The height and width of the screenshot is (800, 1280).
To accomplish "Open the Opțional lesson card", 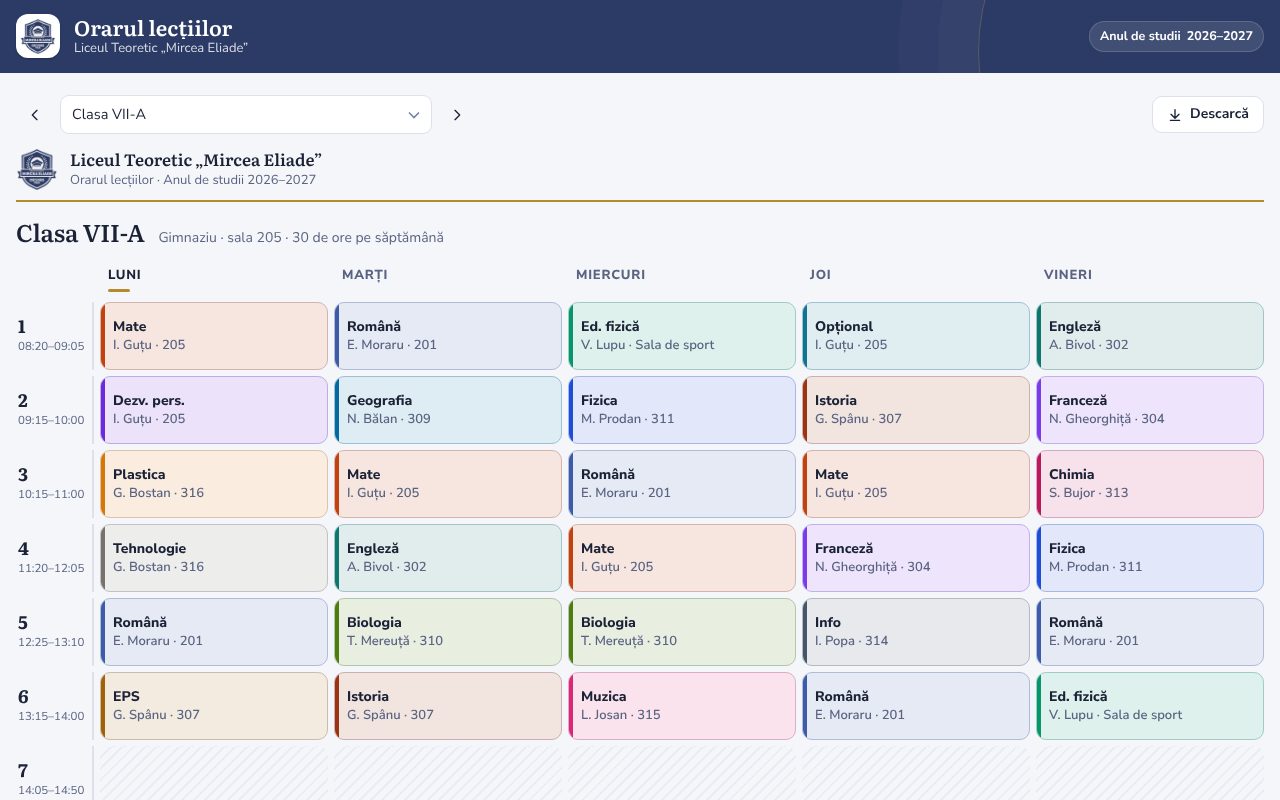I will [916, 336].
